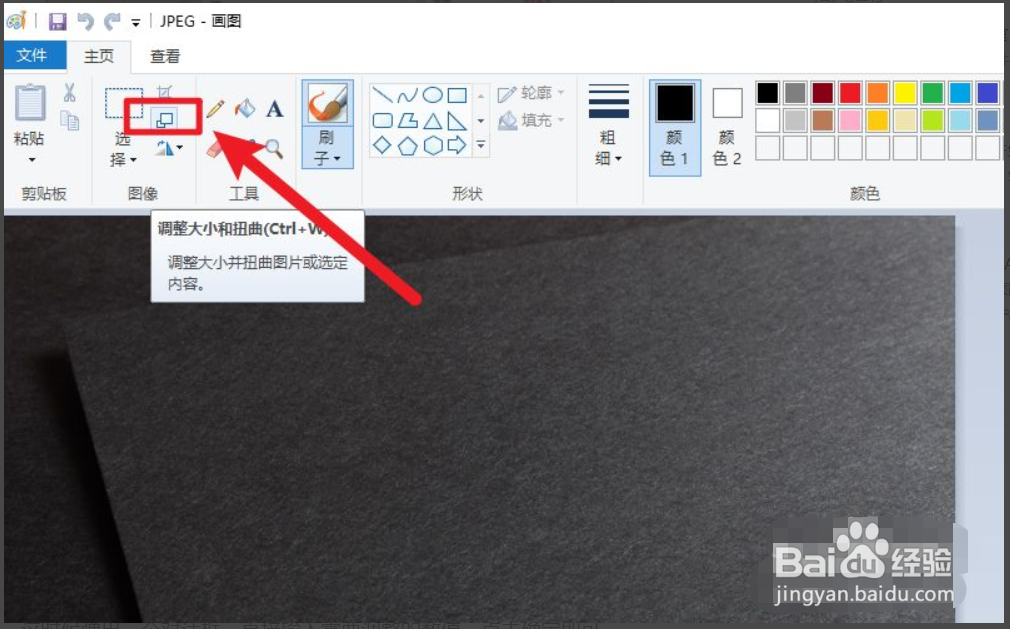Pick the pink color swatch
This screenshot has height=629, width=1010.
click(x=850, y=120)
